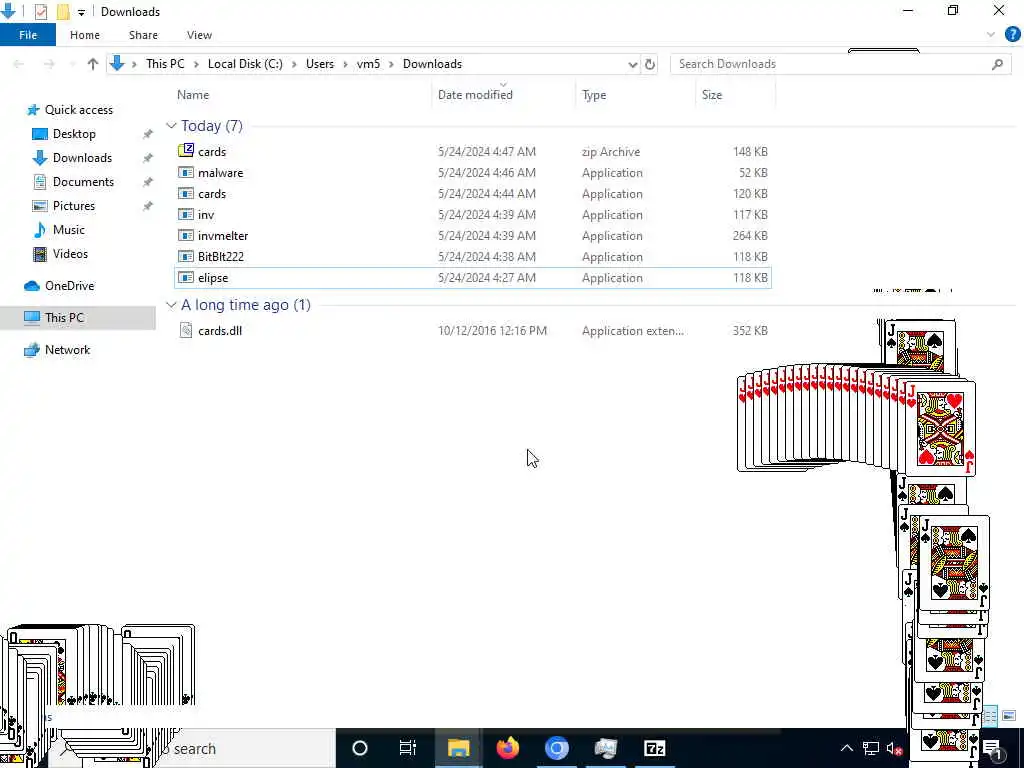This screenshot has height=768, width=1024.
Task: Expand breadcrumb arrow after This PC
Action: [x=196, y=64]
